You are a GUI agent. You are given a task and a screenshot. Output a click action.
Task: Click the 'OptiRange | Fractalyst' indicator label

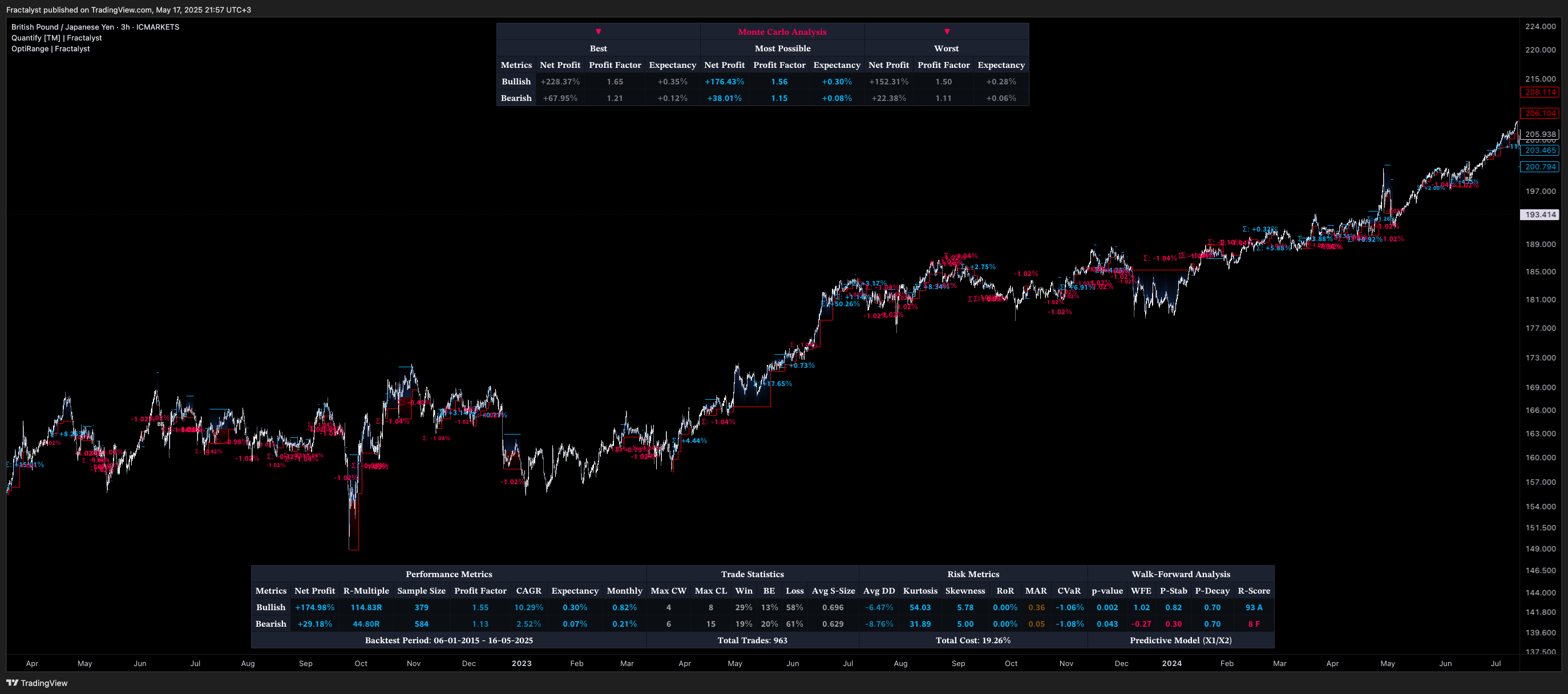51,48
